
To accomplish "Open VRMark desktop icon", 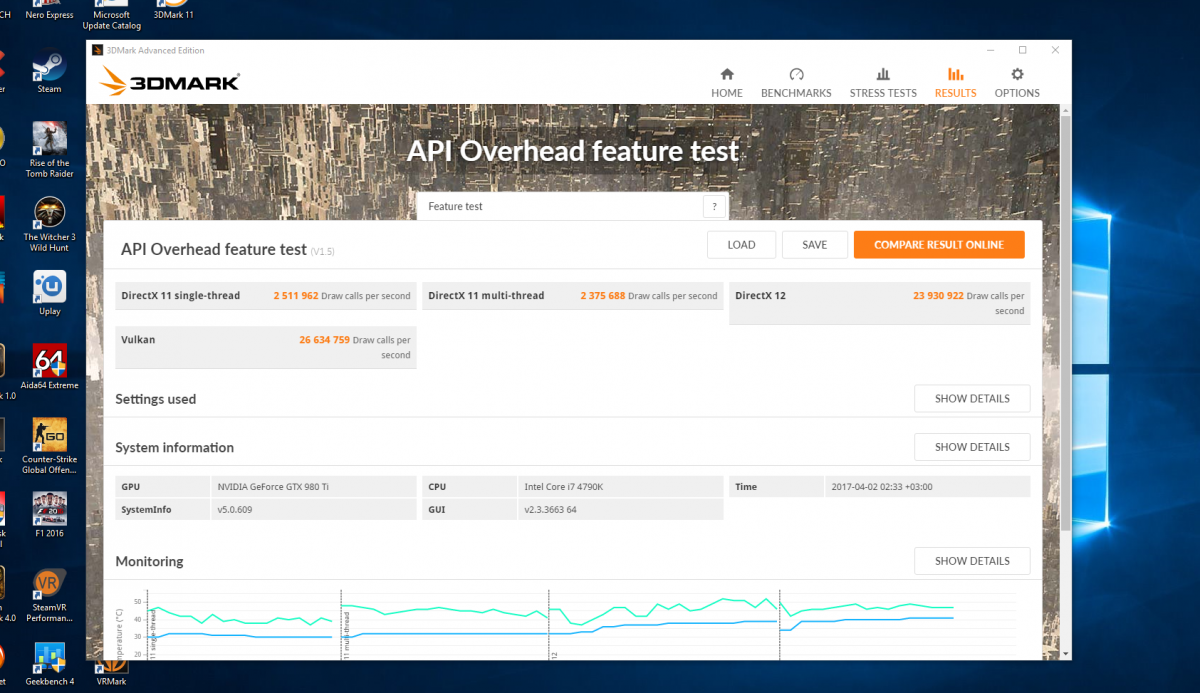I will tap(111, 671).
